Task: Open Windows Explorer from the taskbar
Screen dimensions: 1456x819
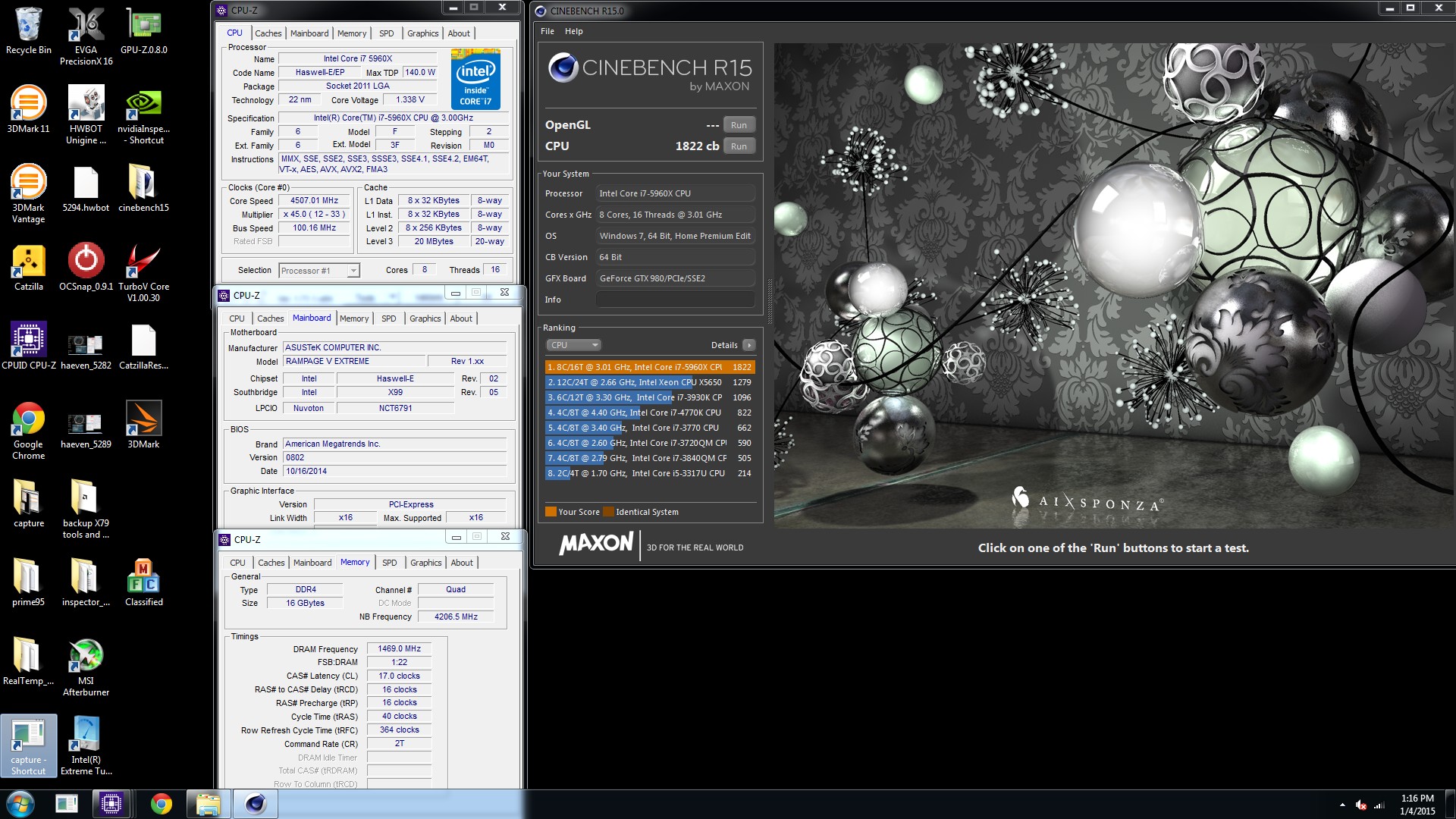Action: tap(208, 804)
